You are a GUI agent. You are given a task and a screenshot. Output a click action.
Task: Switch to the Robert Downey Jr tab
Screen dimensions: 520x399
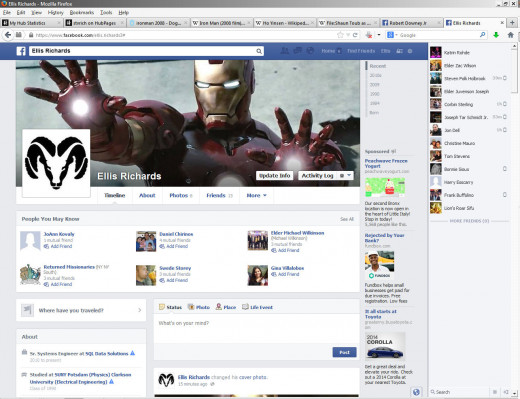pyautogui.click(x=411, y=23)
